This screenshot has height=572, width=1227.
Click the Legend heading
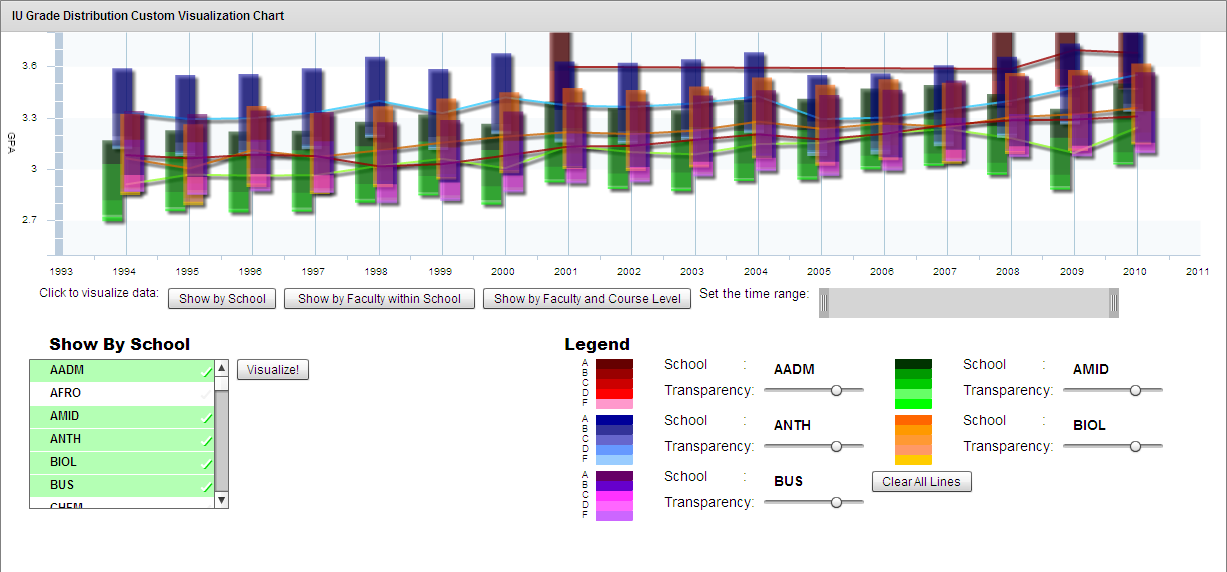click(x=597, y=344)
